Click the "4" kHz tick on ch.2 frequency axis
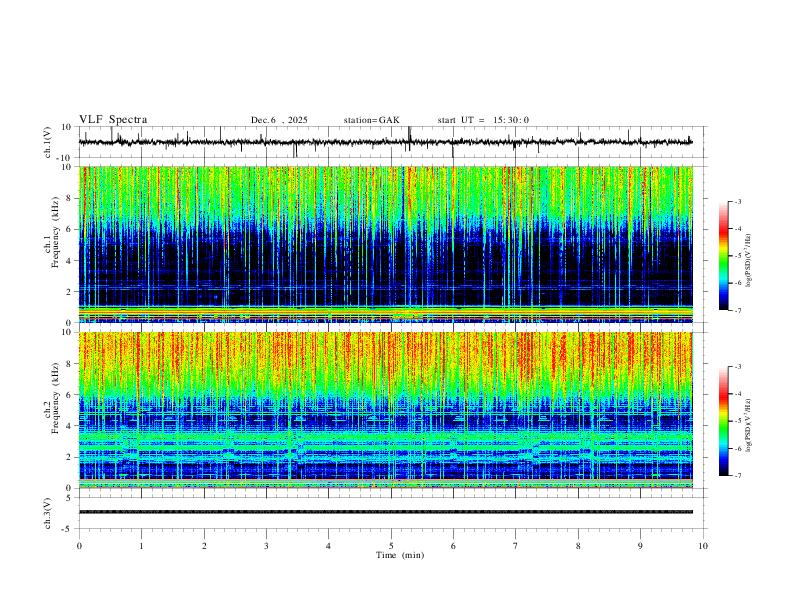Viewport: 792px width, 612px height. (70, 426)
